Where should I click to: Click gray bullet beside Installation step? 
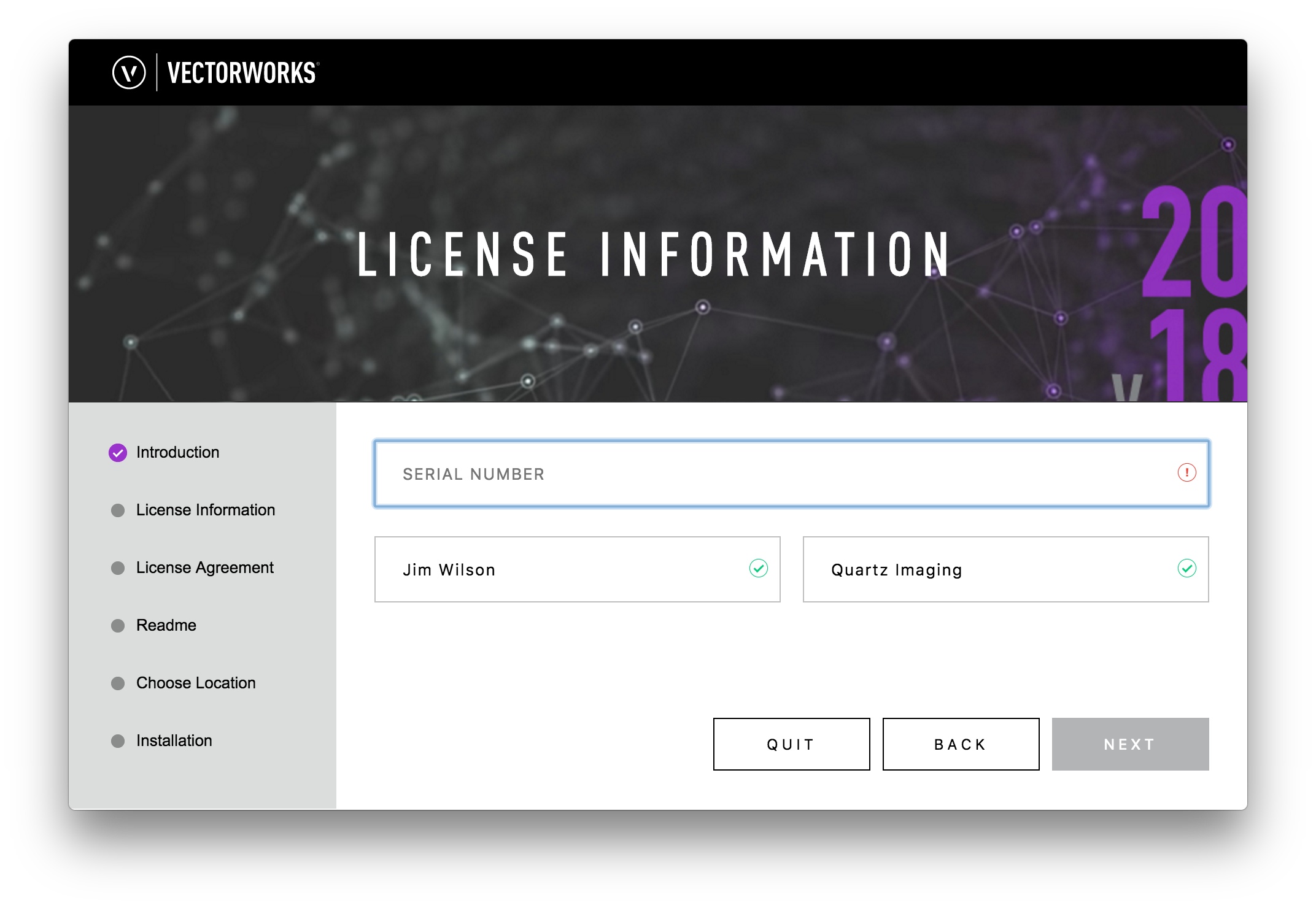[118, 741]
